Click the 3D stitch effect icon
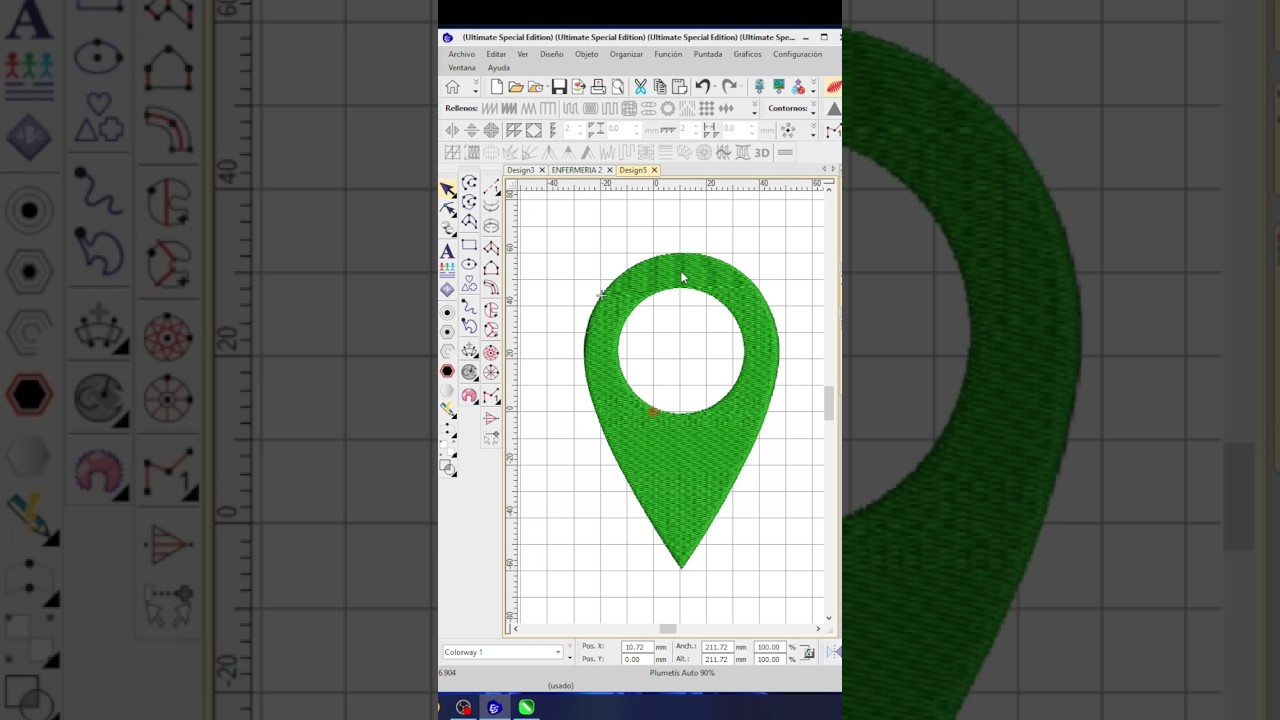The image size is (1280, 720). coord(762,152)
